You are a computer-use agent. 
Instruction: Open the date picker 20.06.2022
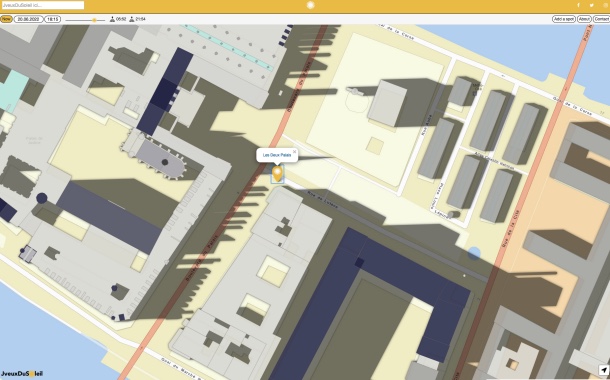coord(29,19)
